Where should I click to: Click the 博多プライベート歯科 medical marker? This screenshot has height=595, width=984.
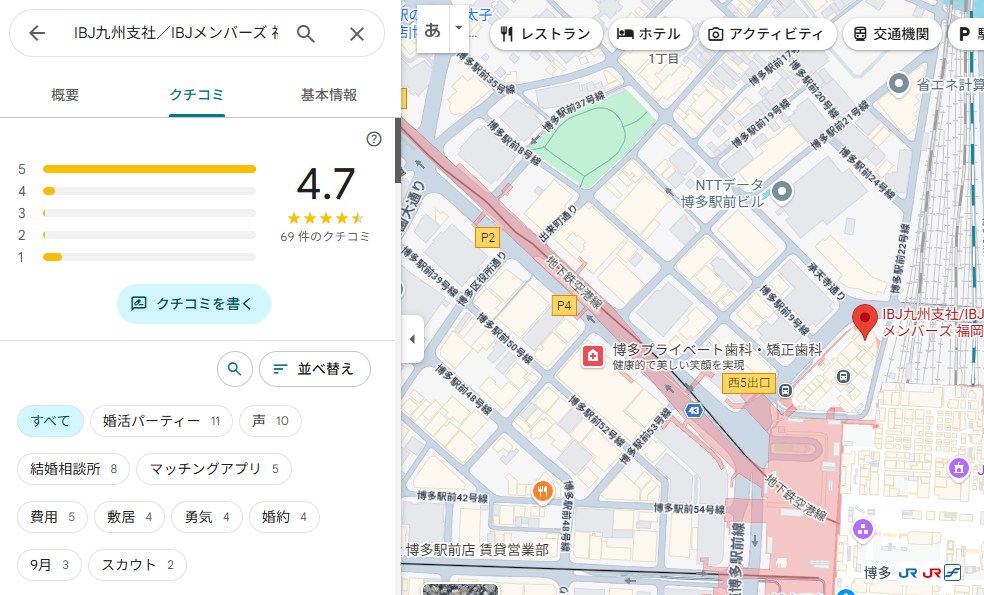(x=593, y=356)
